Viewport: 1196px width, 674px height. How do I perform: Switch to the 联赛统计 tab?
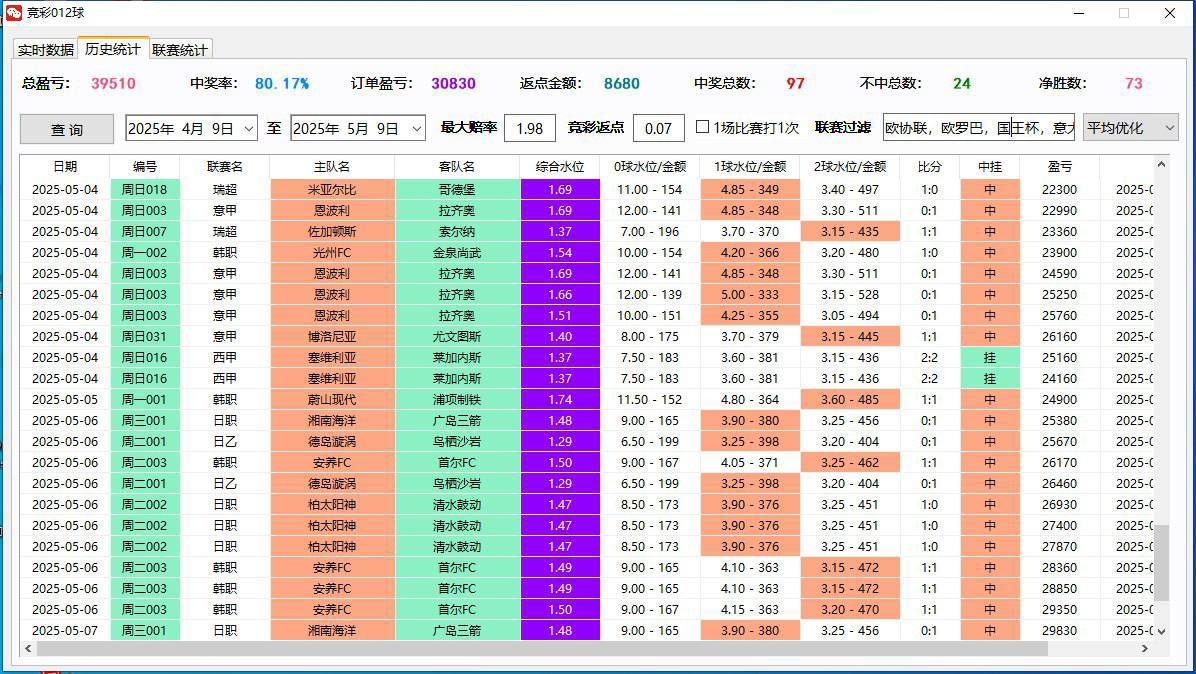178,48
